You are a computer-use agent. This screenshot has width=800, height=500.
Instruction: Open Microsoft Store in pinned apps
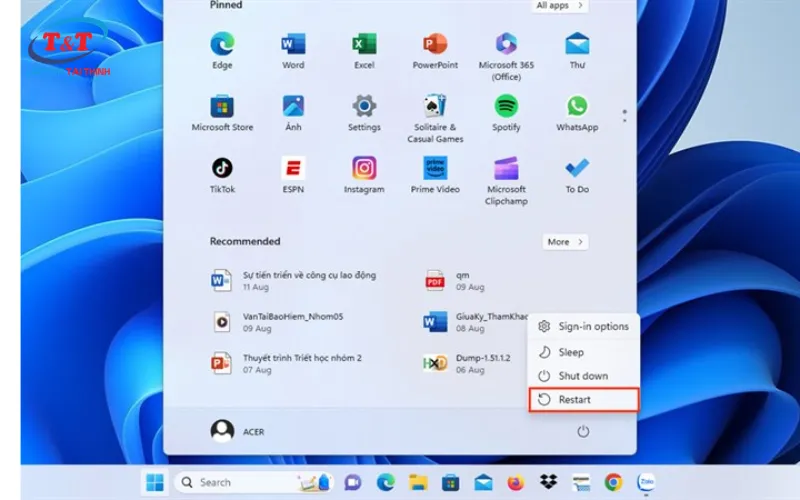pos(222,113)
